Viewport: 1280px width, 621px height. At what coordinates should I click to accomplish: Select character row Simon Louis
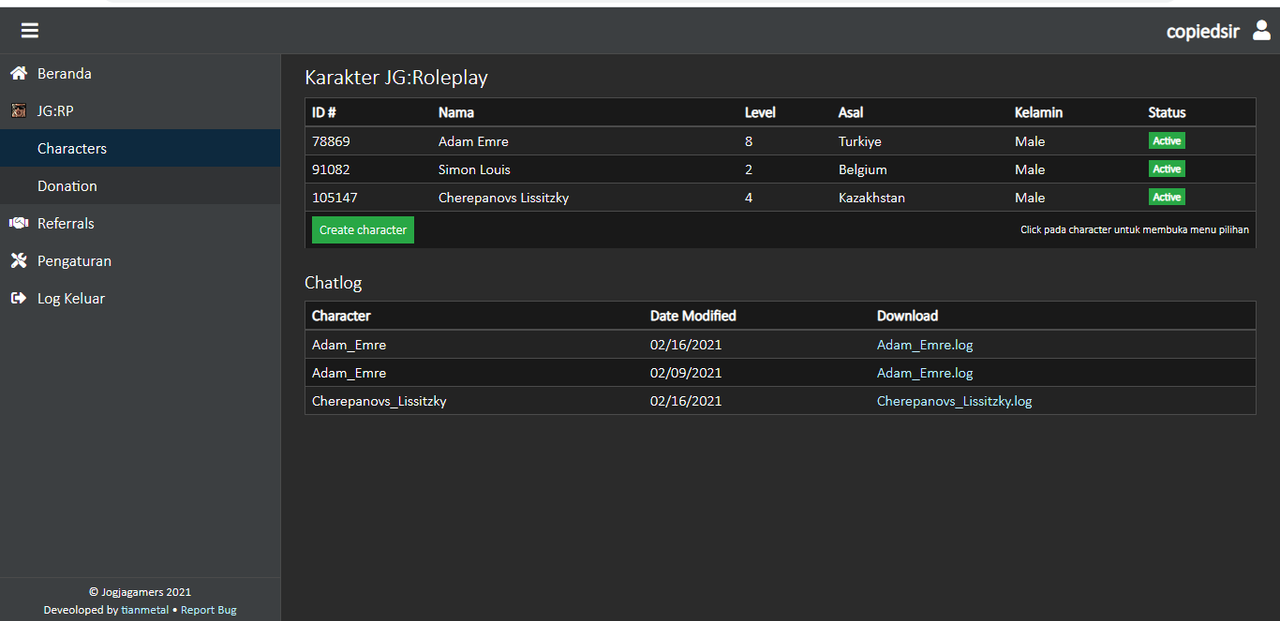(x=780, y=169)
